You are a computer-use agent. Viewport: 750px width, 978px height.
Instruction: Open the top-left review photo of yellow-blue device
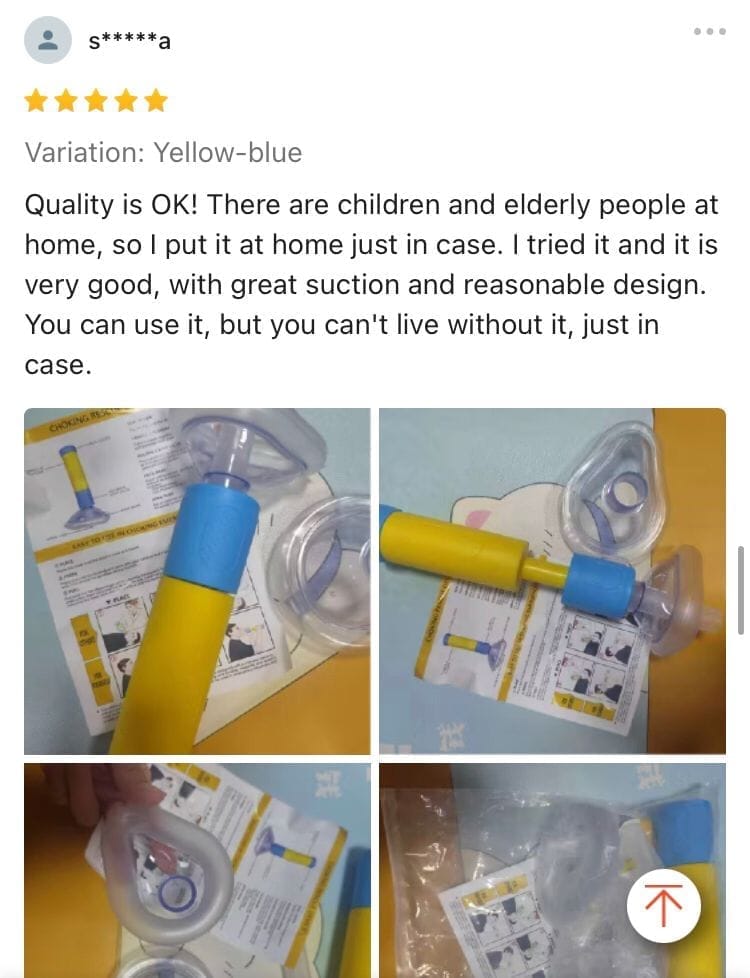pos(197,581)
